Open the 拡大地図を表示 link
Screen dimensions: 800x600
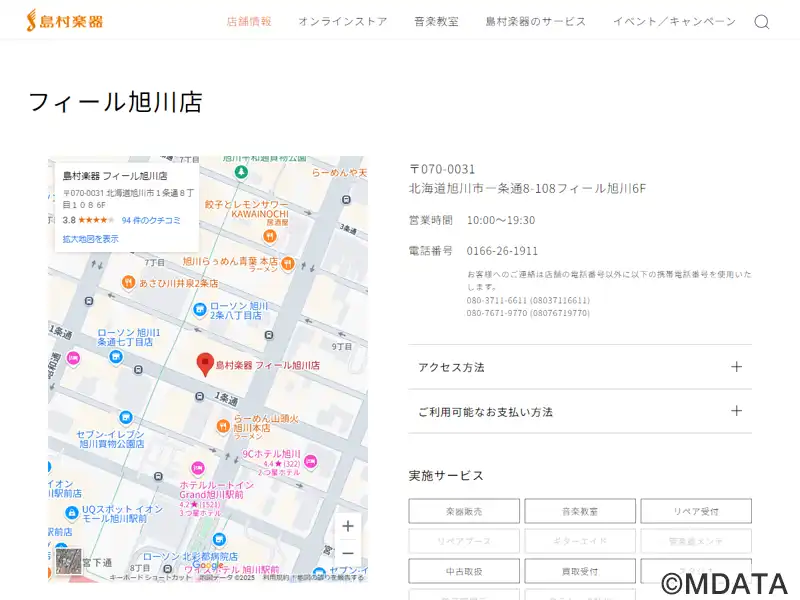tap(90, 238)
